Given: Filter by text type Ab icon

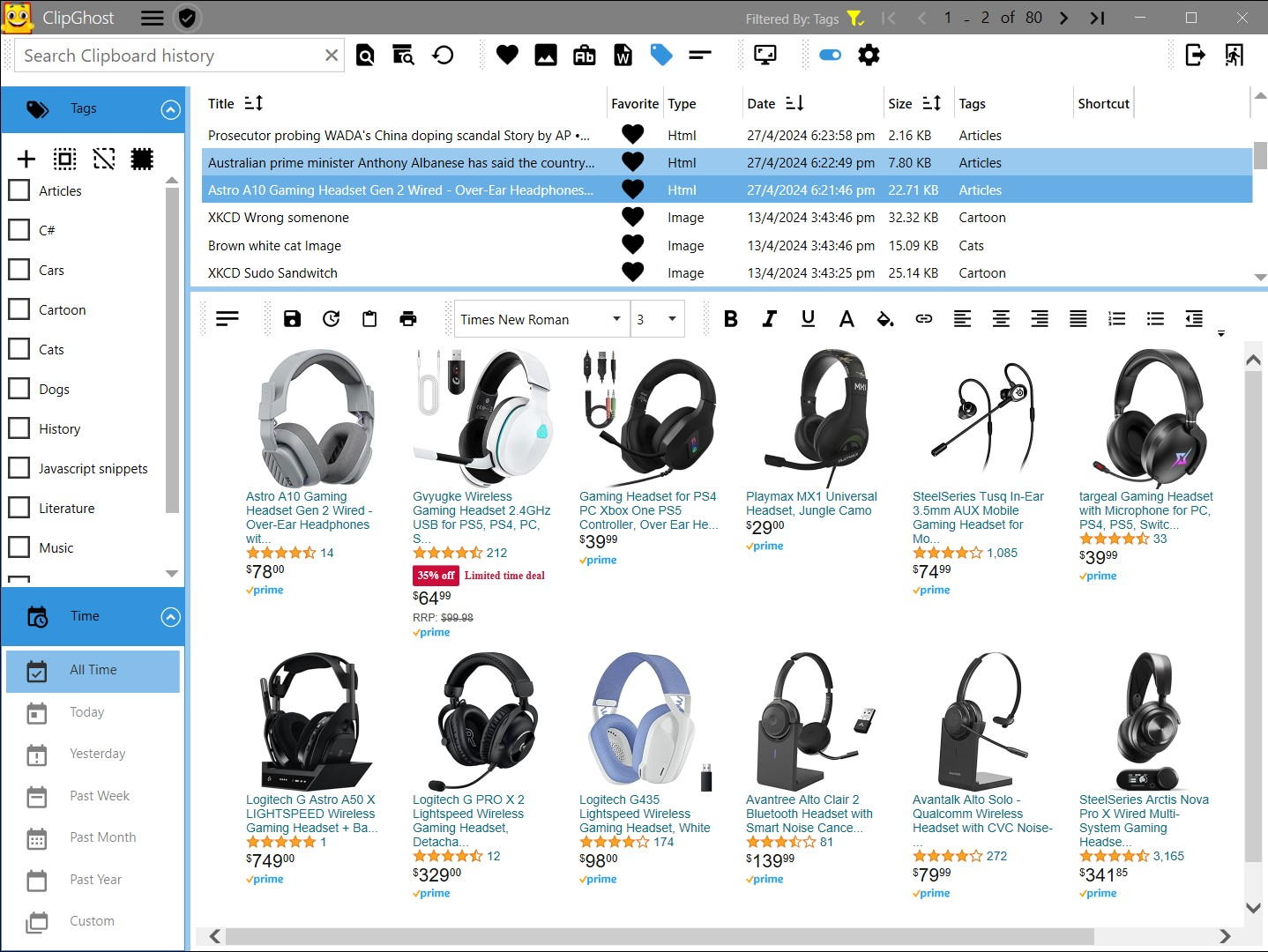Looking at the screenshot, I should click(x=585, y=56).
